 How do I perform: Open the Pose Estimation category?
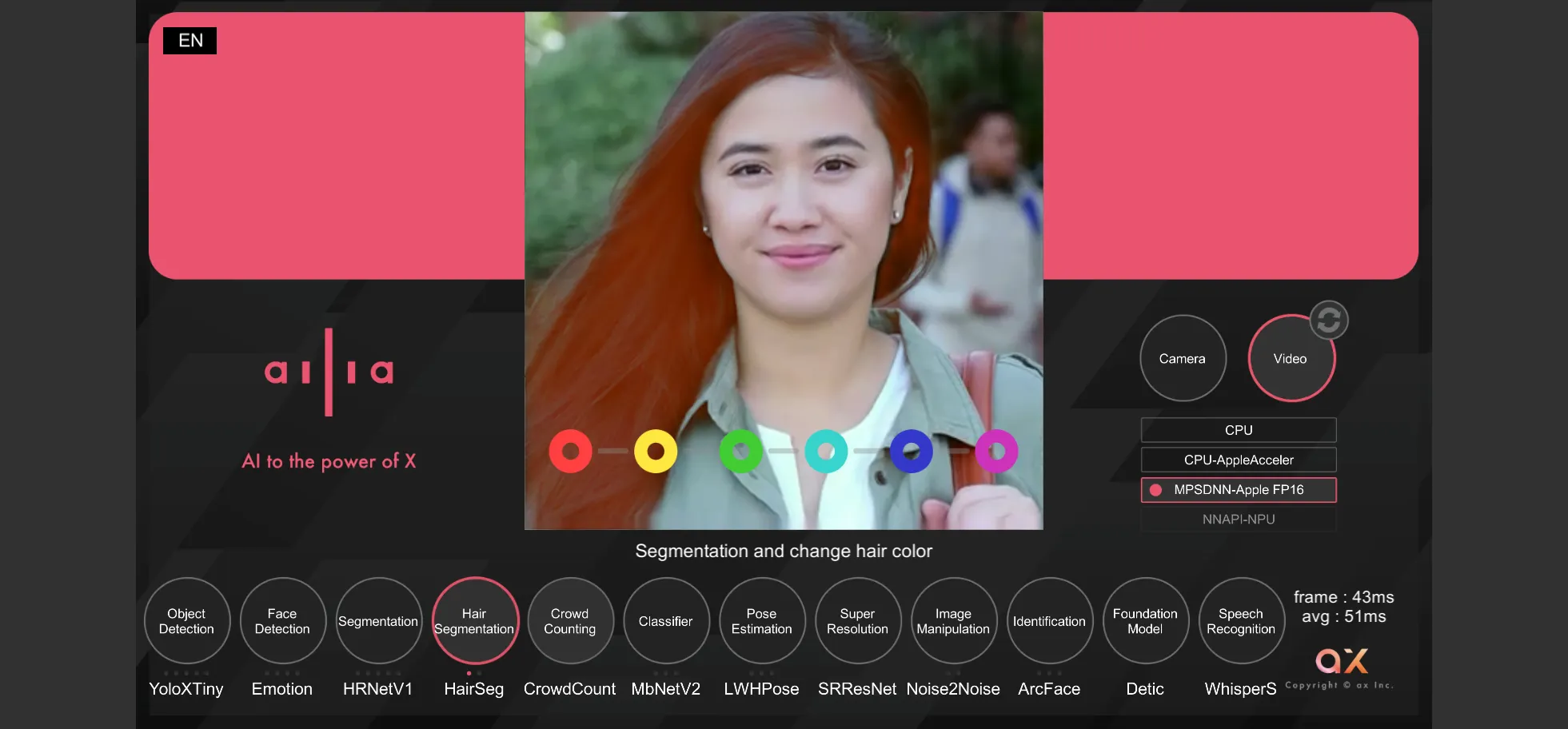click(762, 621)
